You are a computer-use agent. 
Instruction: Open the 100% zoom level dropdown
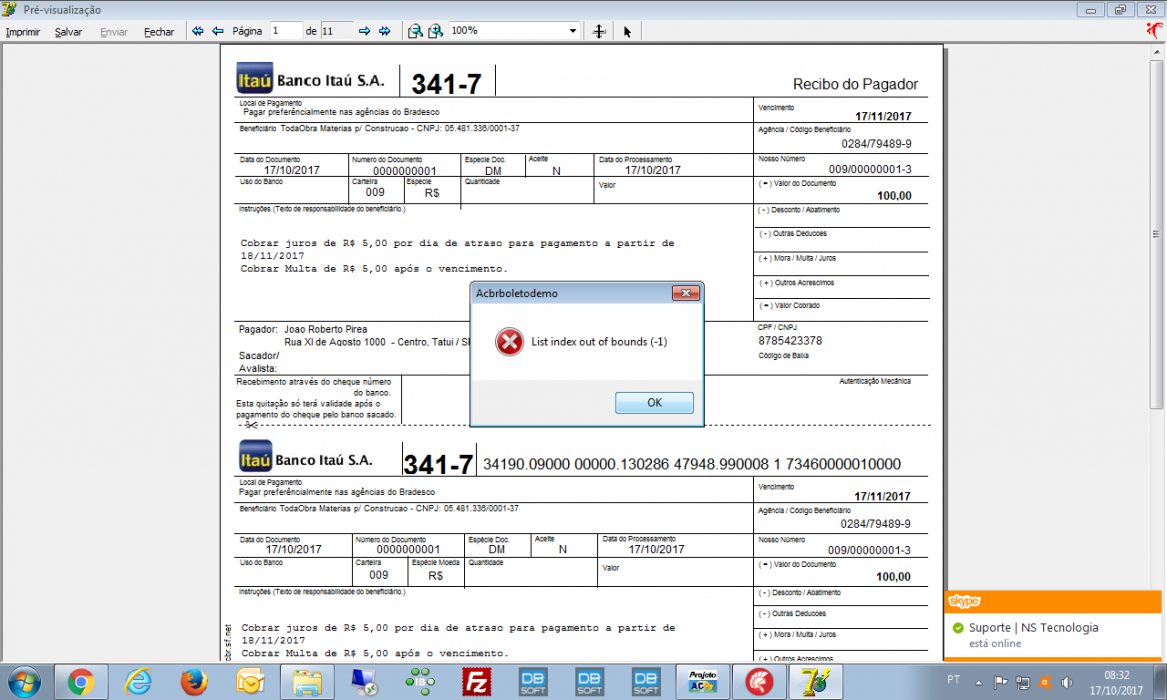pos(572,31)
